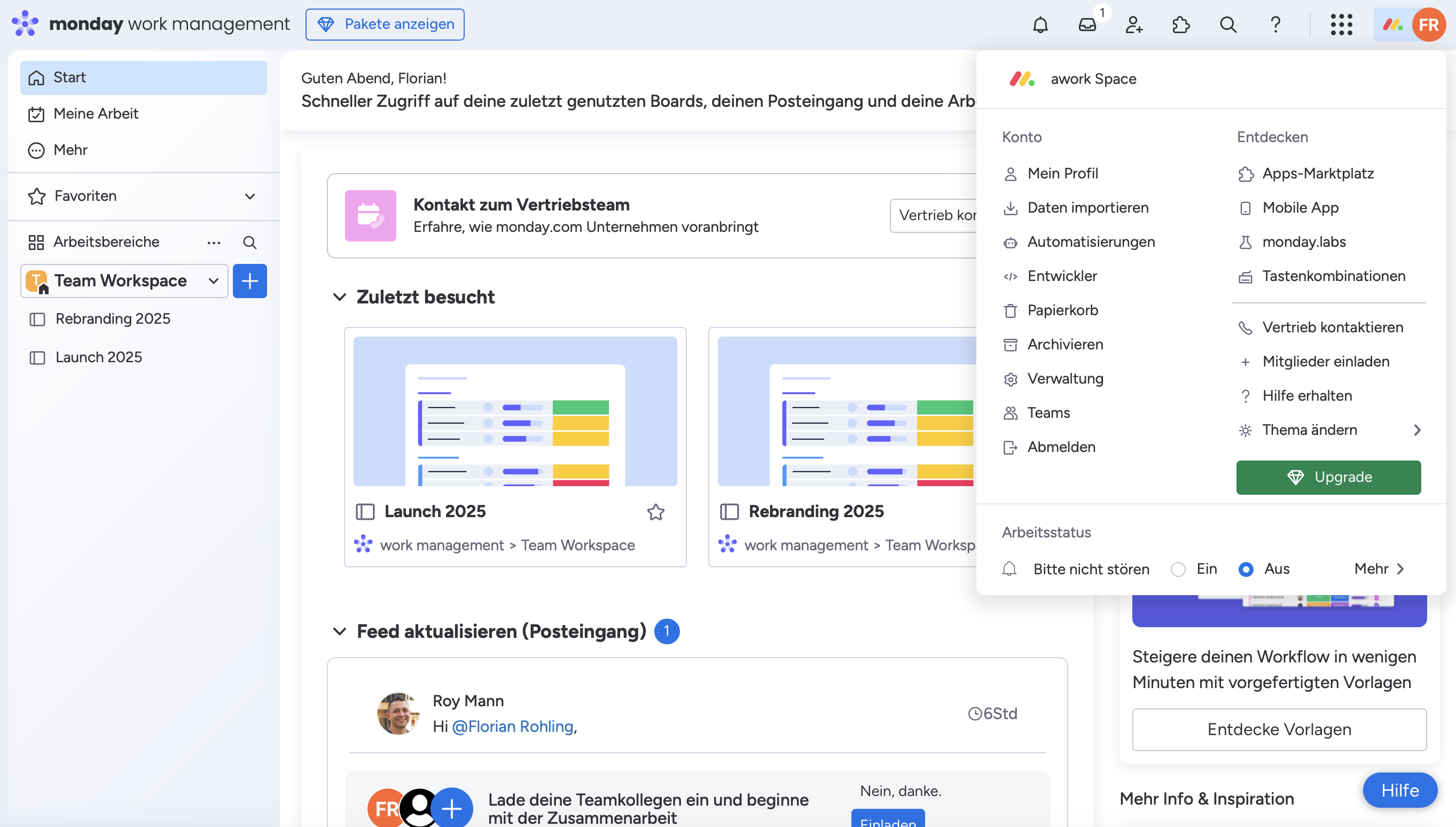1456x827 pixels.
Task: Click the orange T workspace icon
Action: pos(37,281)
